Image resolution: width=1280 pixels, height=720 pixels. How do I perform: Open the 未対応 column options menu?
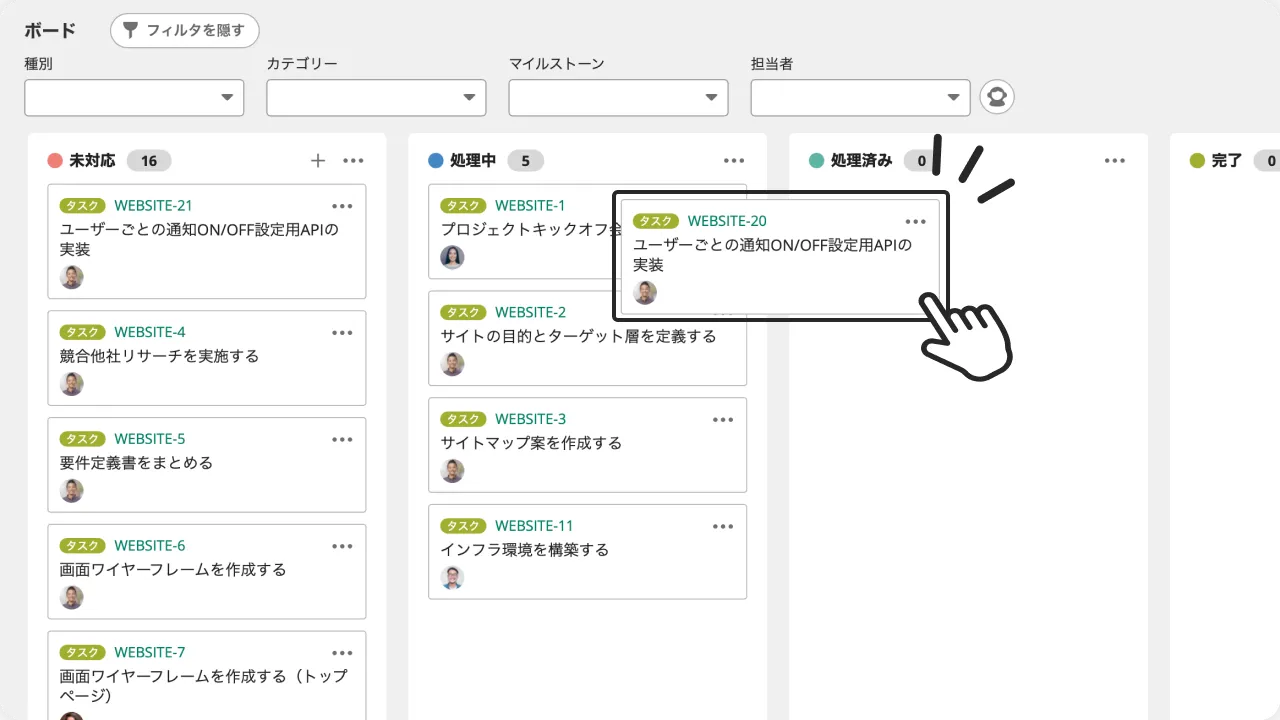click(353, 160)
